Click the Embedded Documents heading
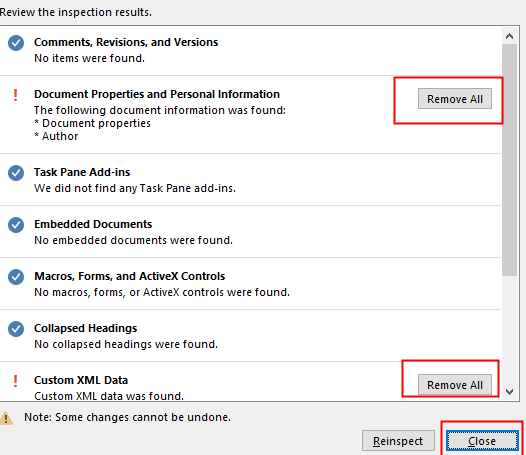The width and height of the screenshot is (526, 455). coord(93,224)
